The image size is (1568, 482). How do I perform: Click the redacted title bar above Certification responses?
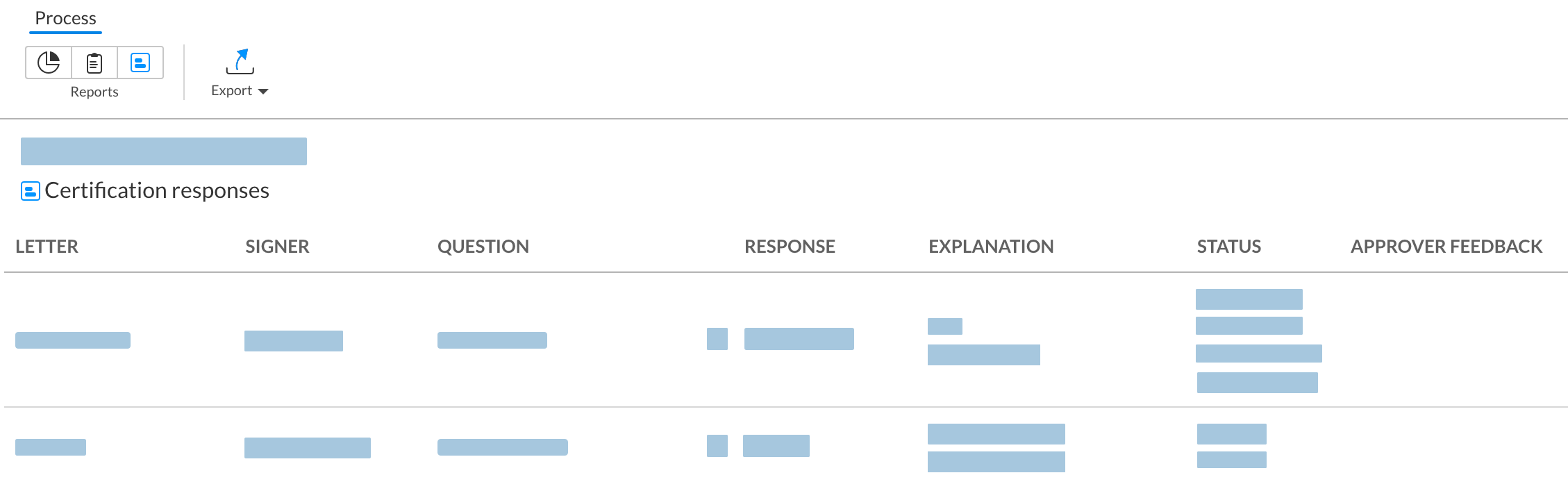(x=164, y=151)
